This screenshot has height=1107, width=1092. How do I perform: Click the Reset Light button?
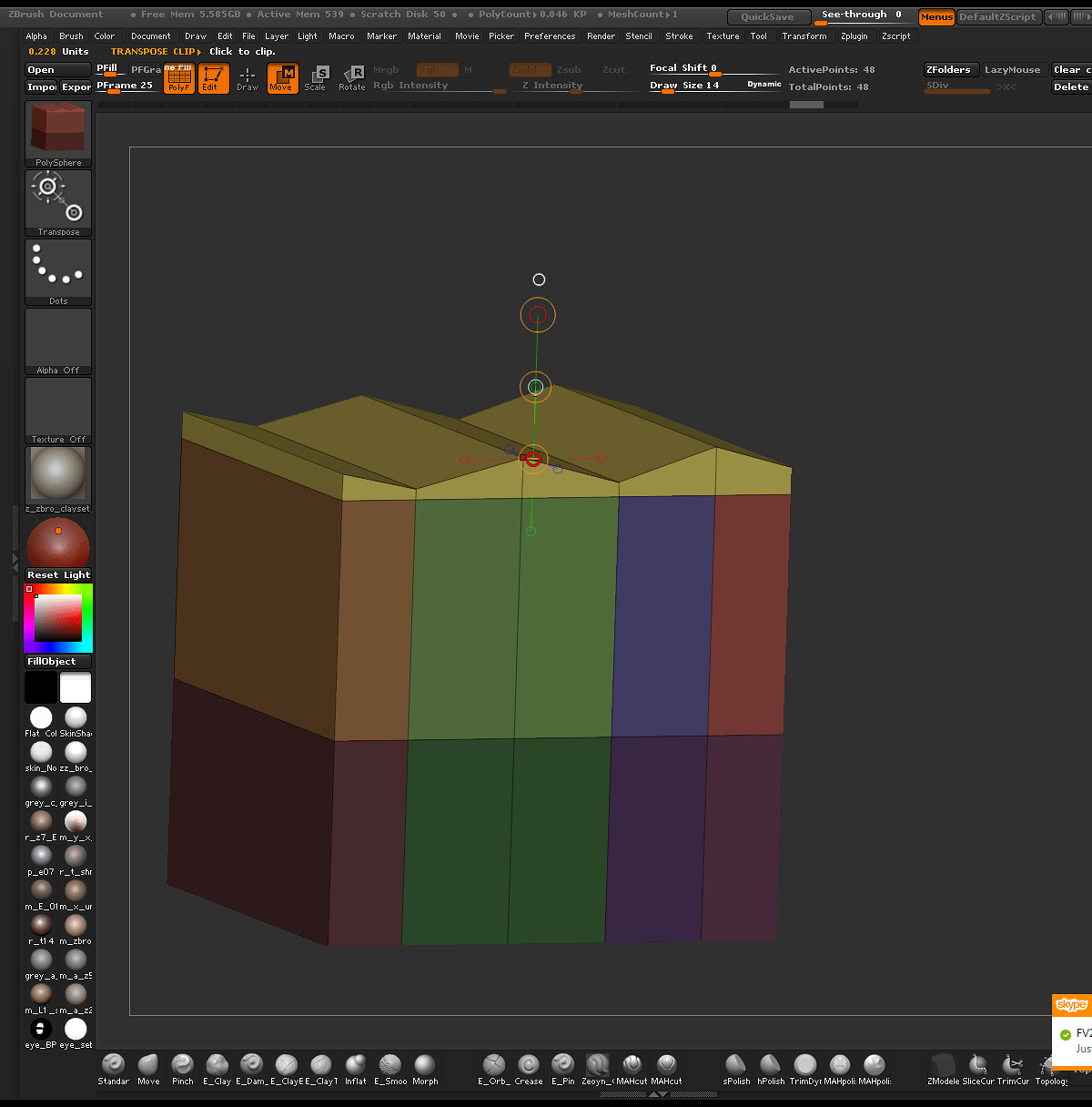click(x=58, y=575)
